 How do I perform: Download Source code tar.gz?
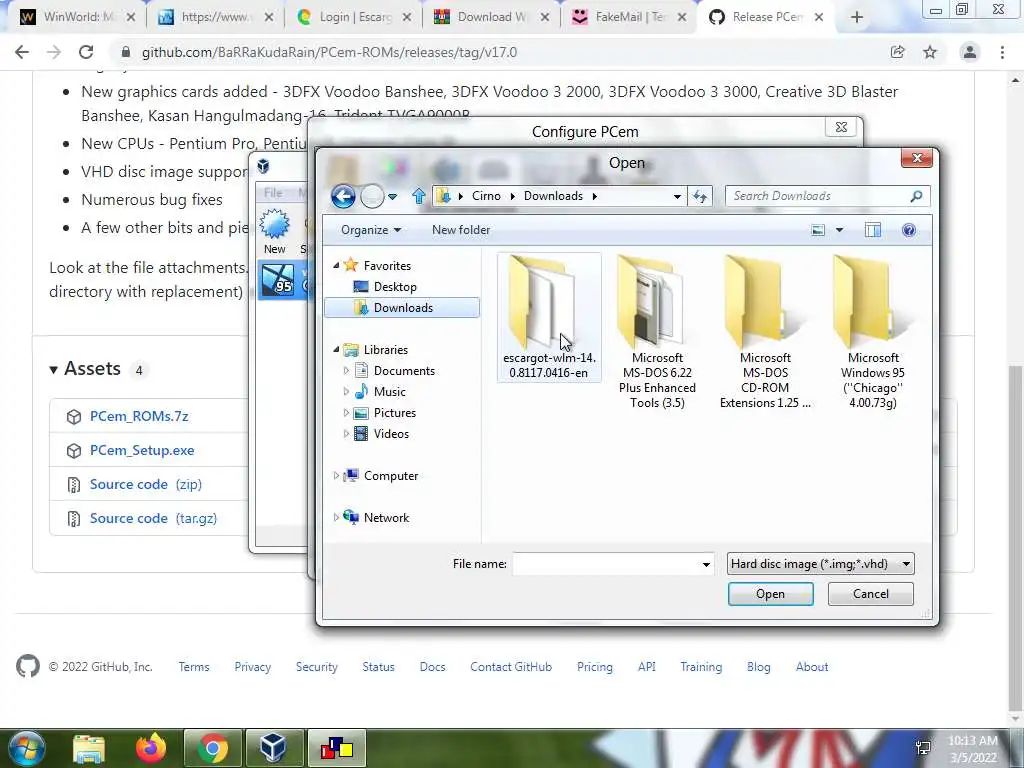coord(153,518)
